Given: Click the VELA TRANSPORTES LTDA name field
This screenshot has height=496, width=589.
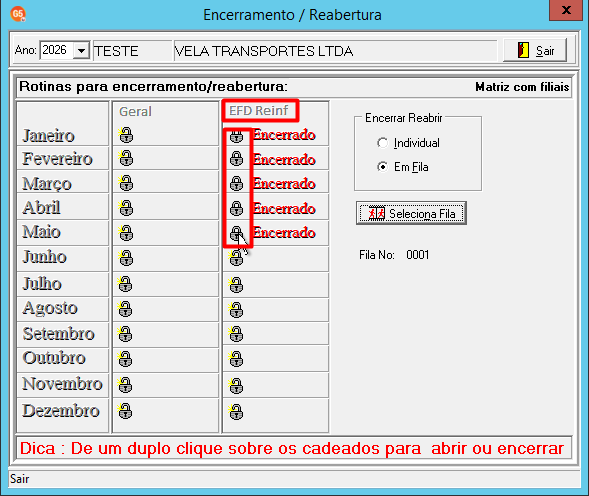Looking at the screenshot, I should (x=335, y=51).
